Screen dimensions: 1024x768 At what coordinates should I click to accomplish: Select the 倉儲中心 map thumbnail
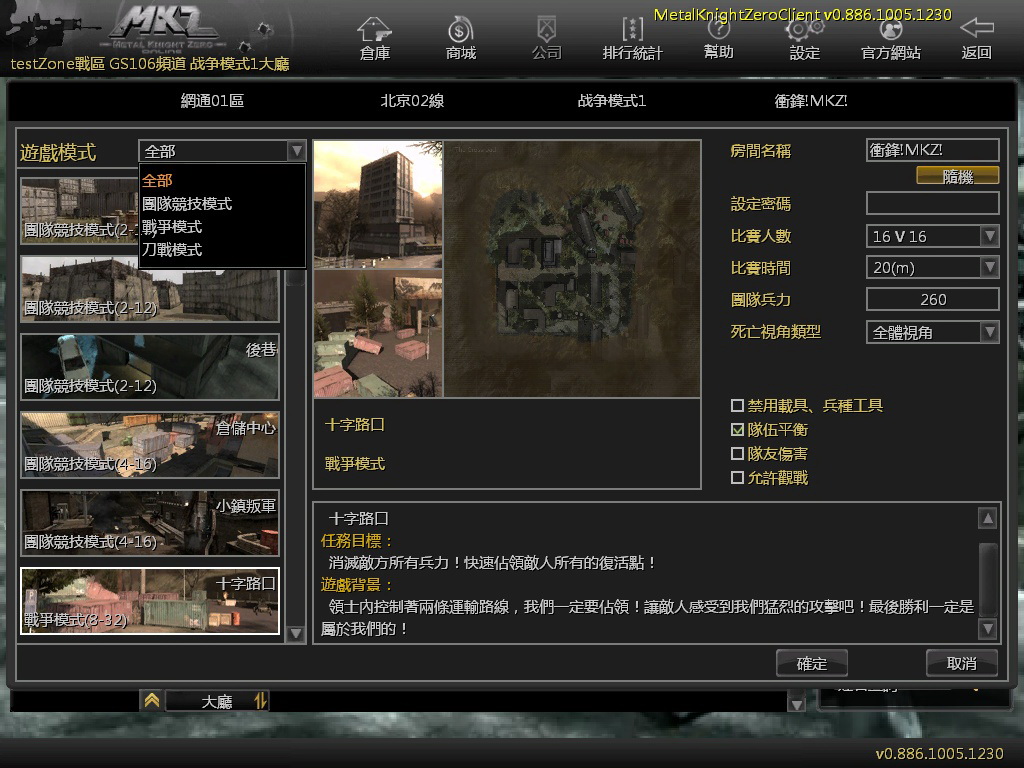pyautogui.click(x=149, y=445)
